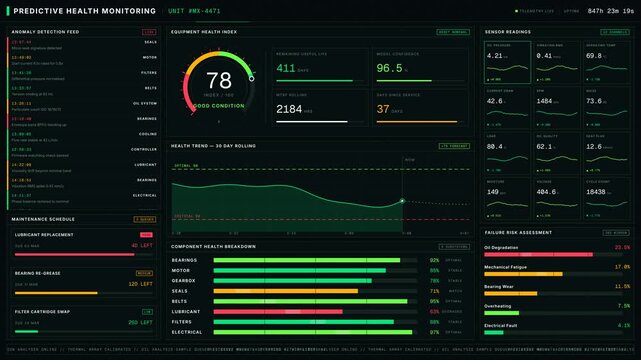
Task: Click the red LUBRICANT health bar in breakdown
Action: (x=278, y=312)
